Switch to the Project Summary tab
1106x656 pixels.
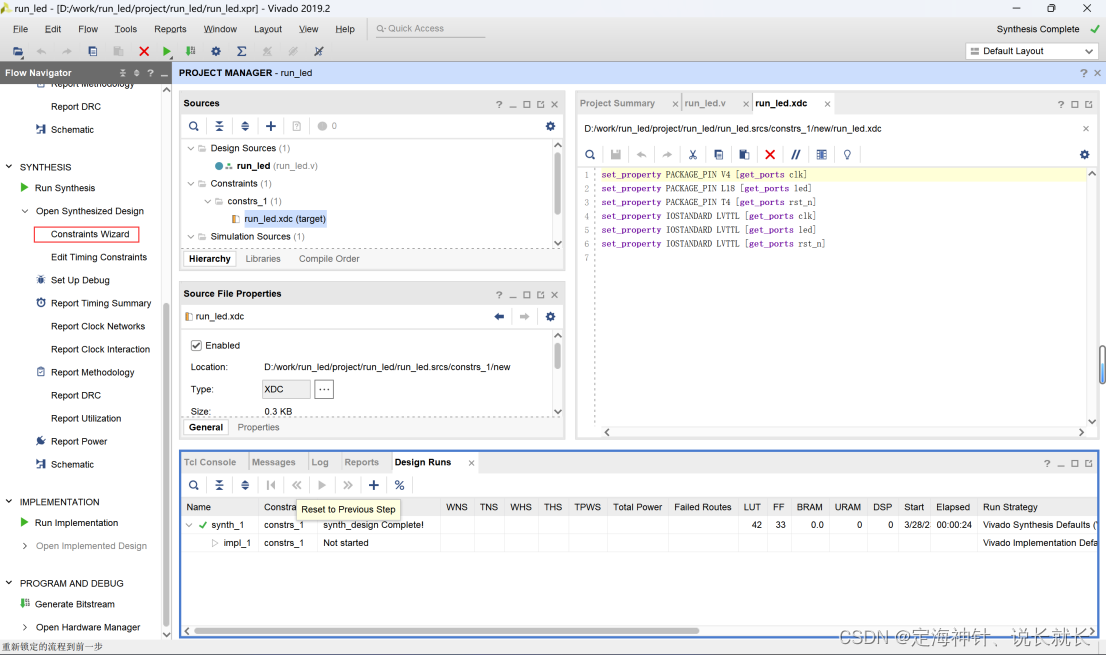coord(617,103)
